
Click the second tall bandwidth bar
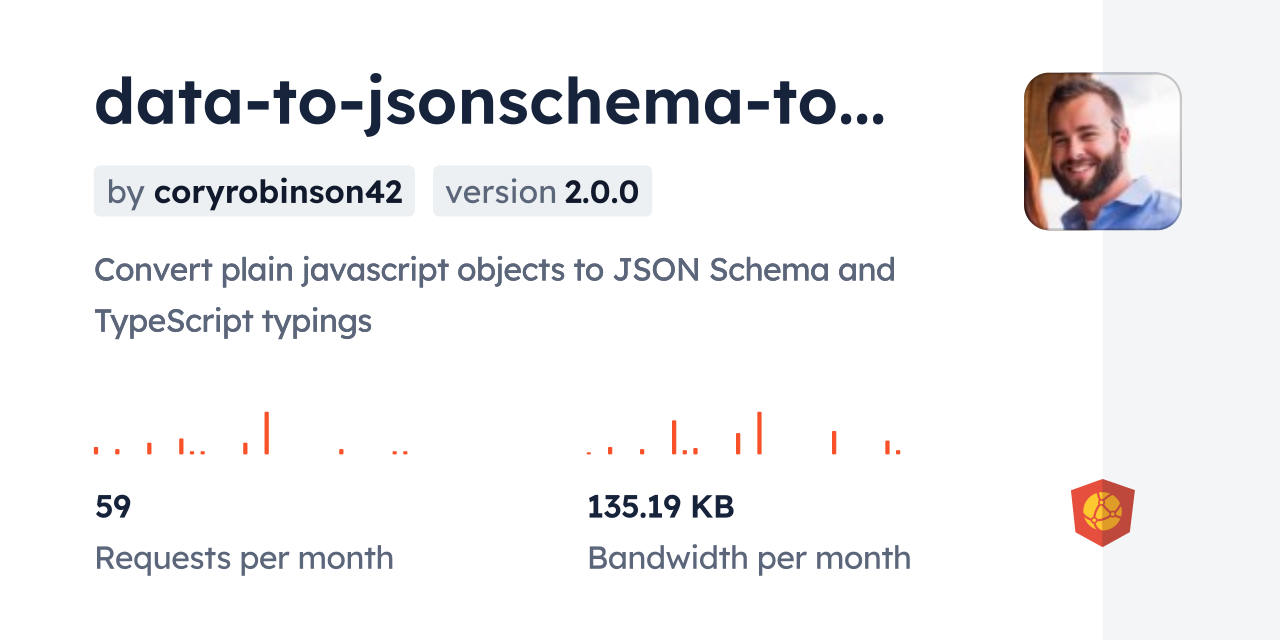674,437
